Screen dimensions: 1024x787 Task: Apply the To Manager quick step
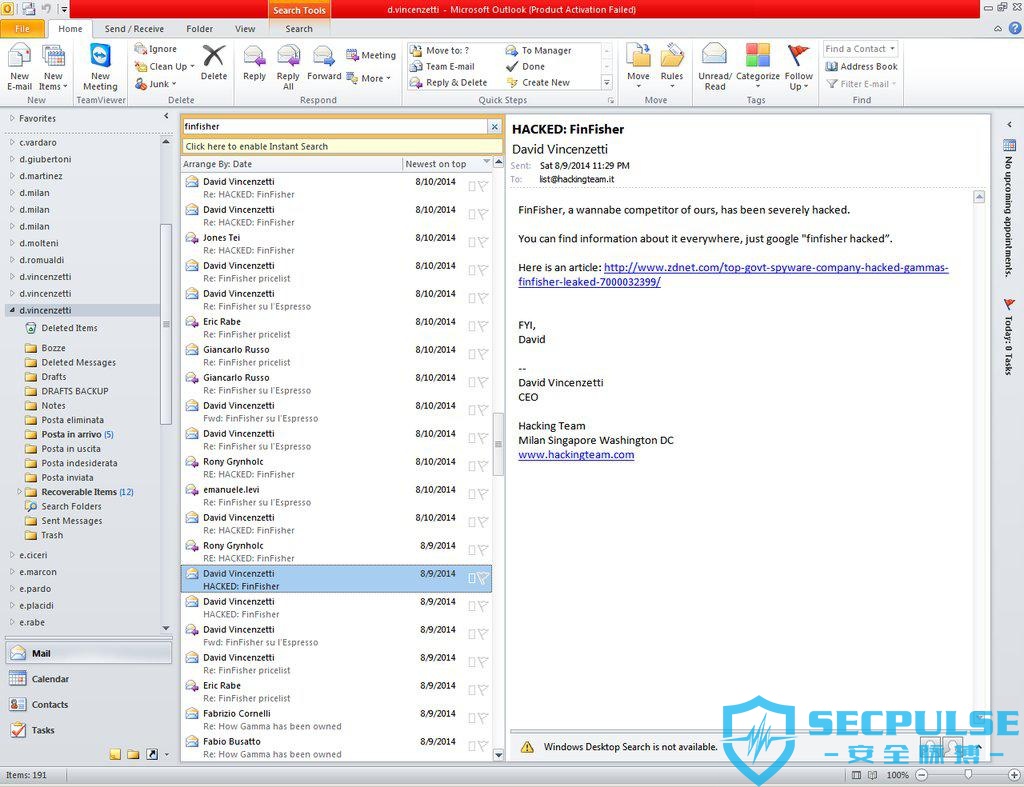(x=539, y=50)
